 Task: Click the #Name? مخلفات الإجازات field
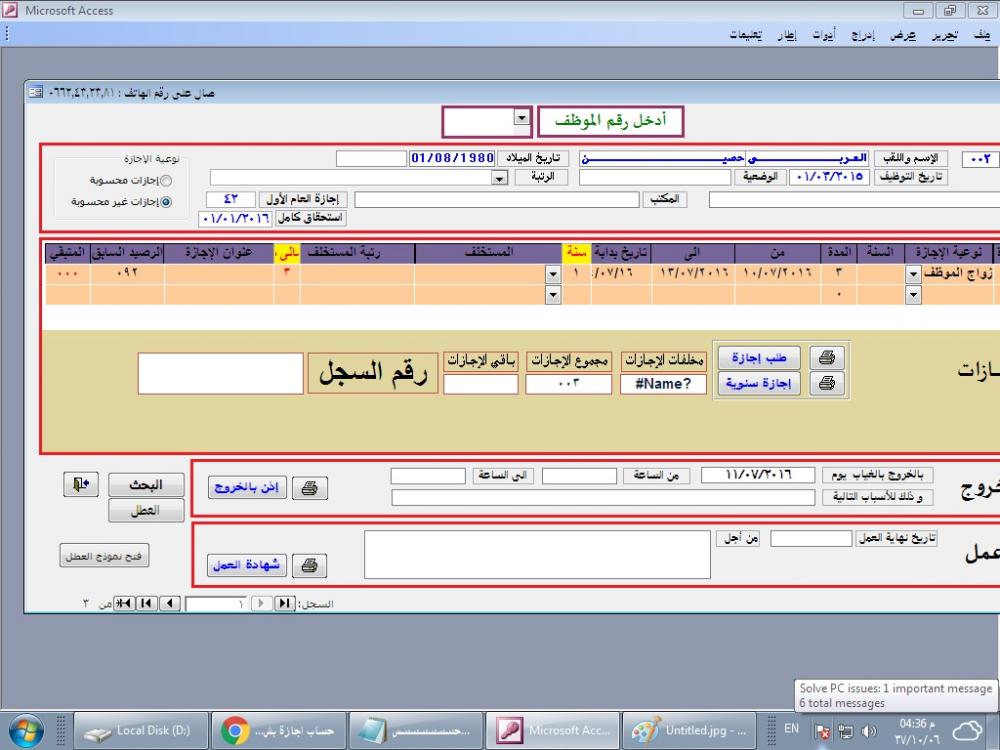click(x=663, y=384)
